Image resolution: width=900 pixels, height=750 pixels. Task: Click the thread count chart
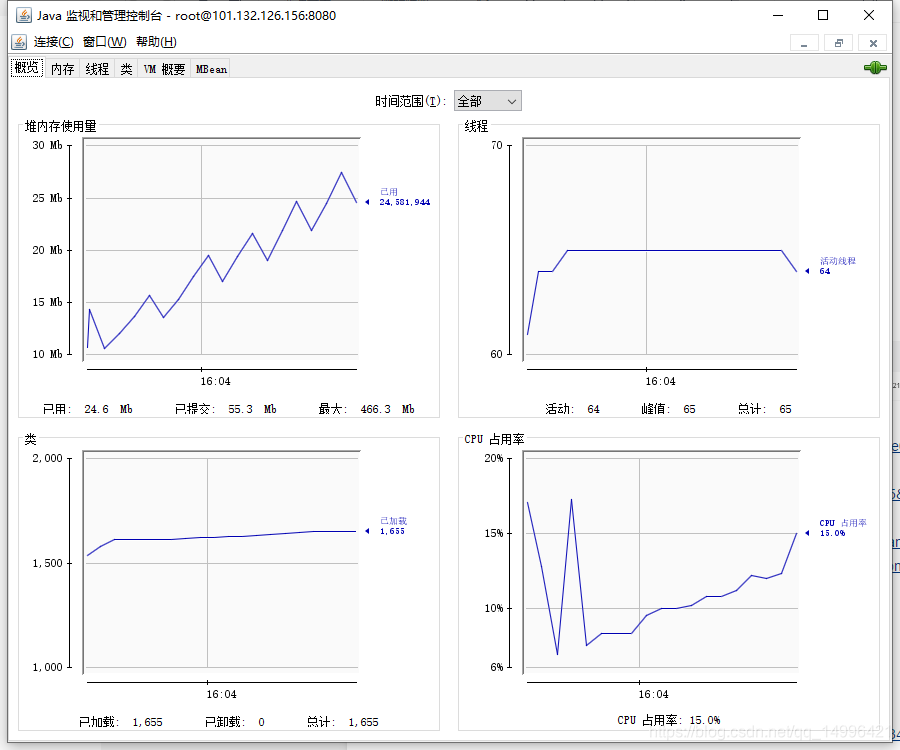point(661,250)
